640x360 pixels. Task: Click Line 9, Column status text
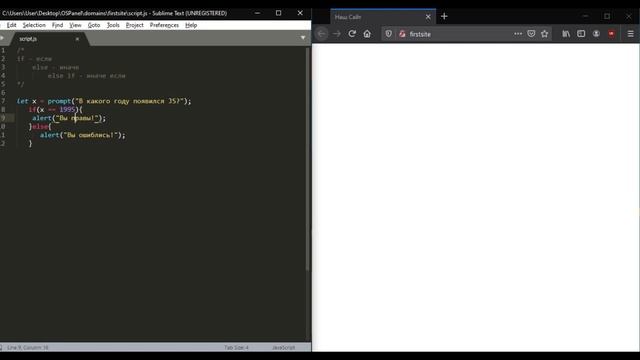pos(27,347)
